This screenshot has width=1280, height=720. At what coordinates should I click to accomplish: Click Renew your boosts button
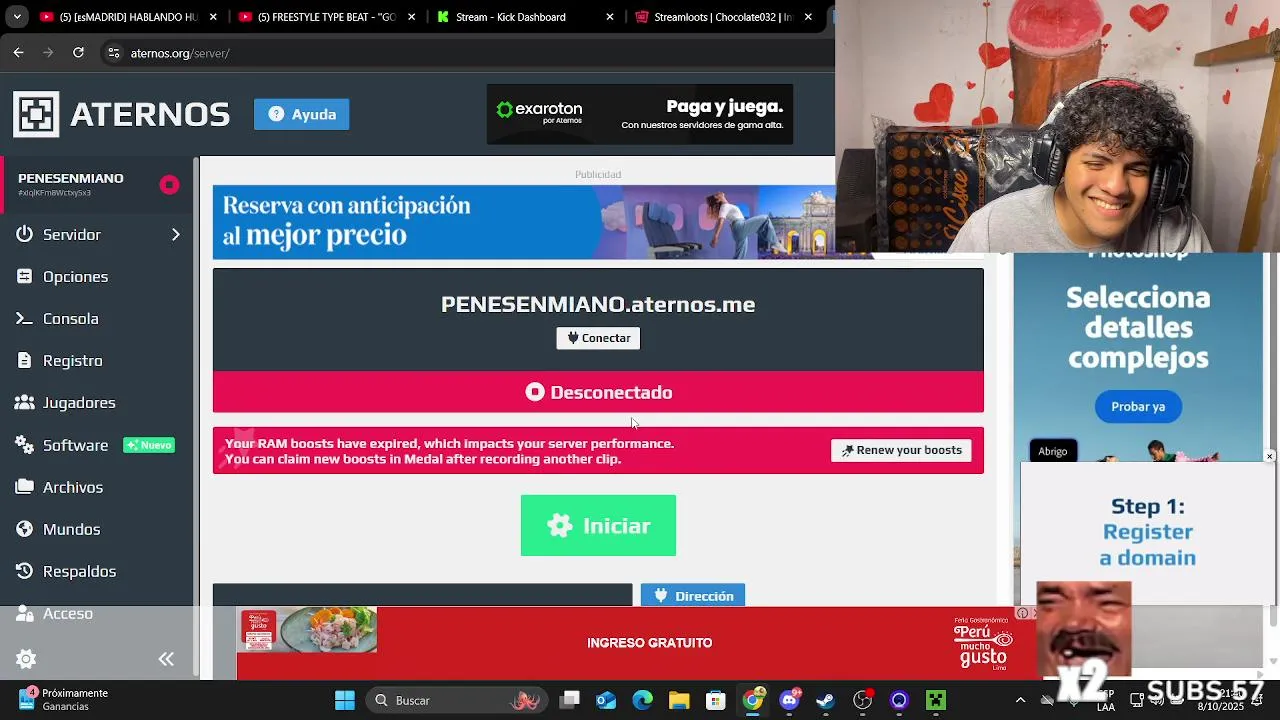point(901,450)
